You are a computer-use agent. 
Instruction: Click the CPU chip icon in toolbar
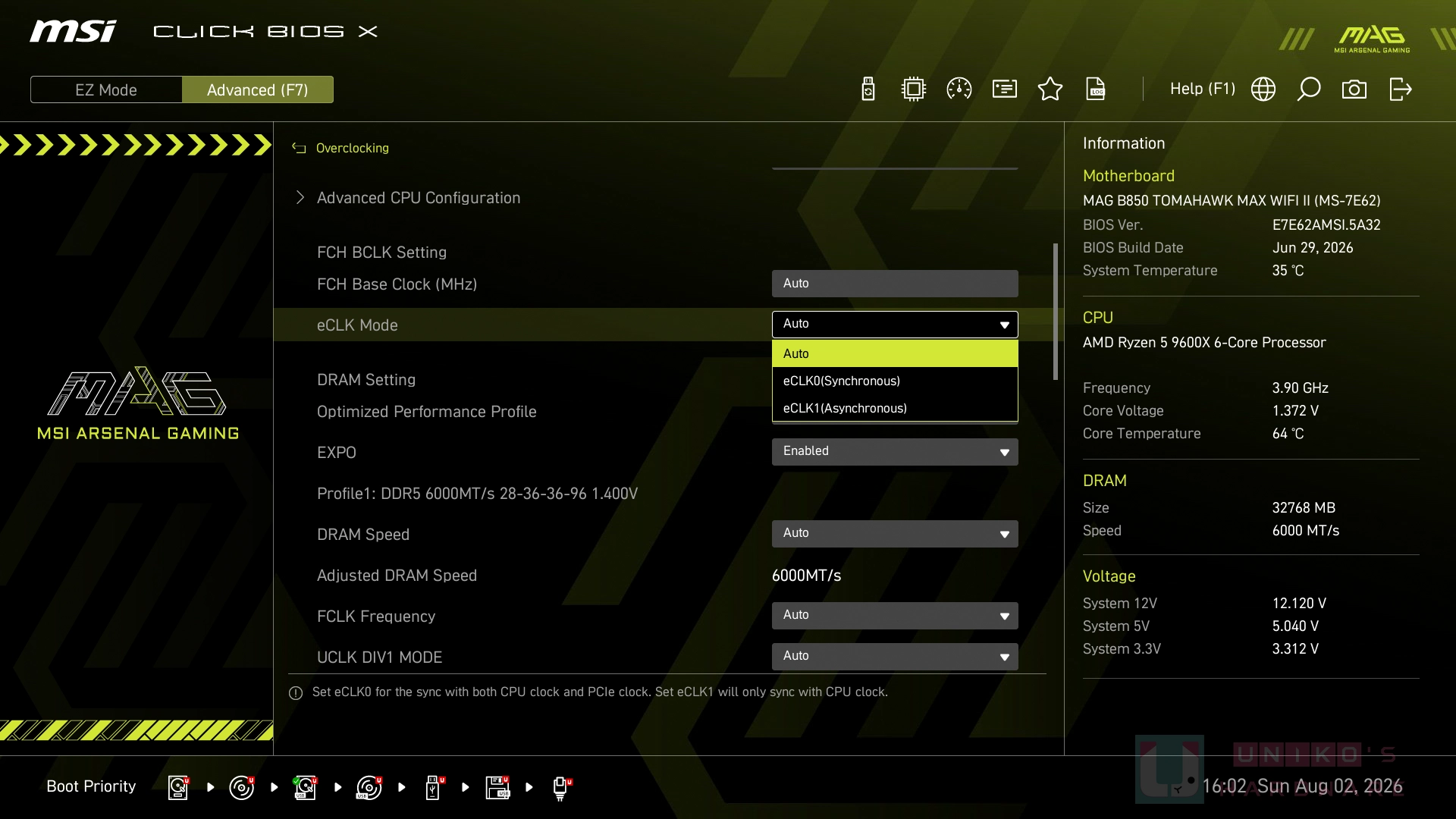click(x=914, y=89)
